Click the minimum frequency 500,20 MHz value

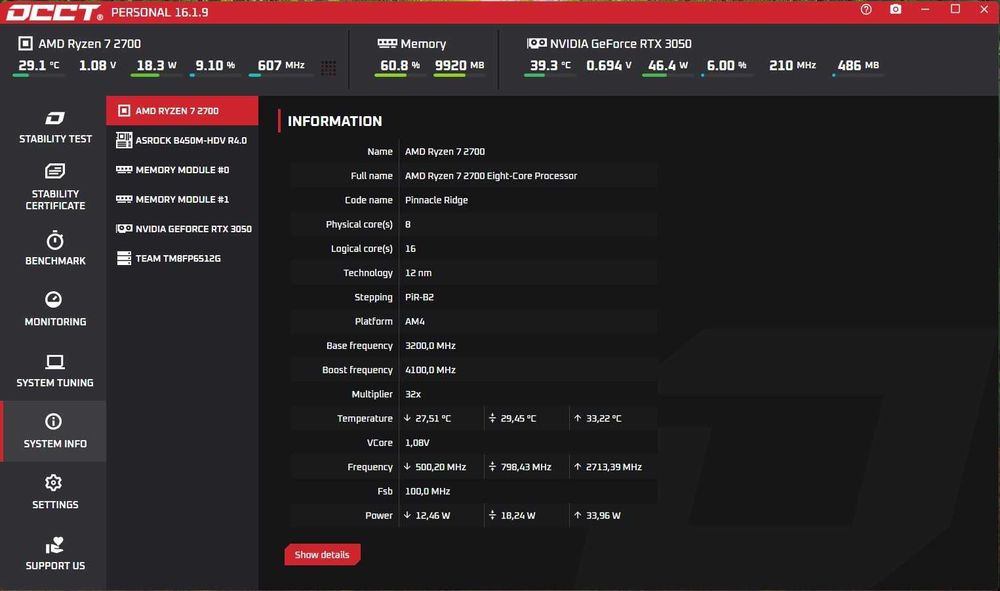[x=441, y=467]
